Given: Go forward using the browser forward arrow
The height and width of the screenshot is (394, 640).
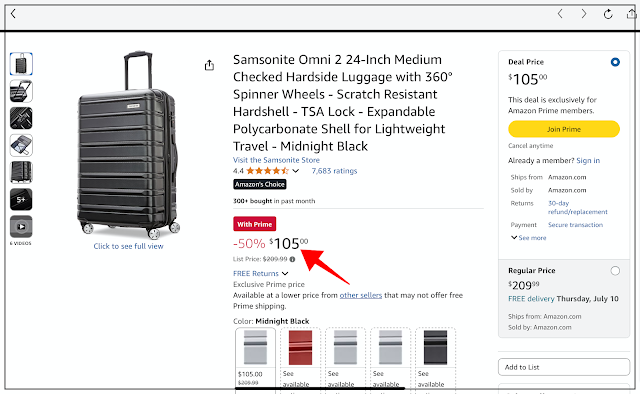Looking at the screenshot, I should coord(584,14).
